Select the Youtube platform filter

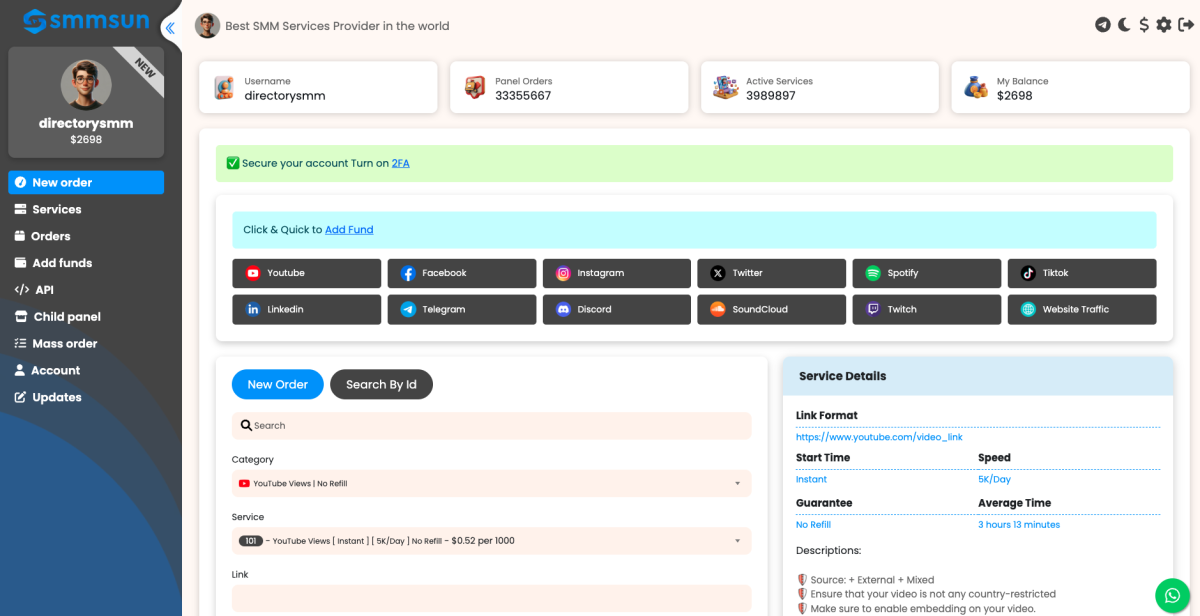(306, 273)
